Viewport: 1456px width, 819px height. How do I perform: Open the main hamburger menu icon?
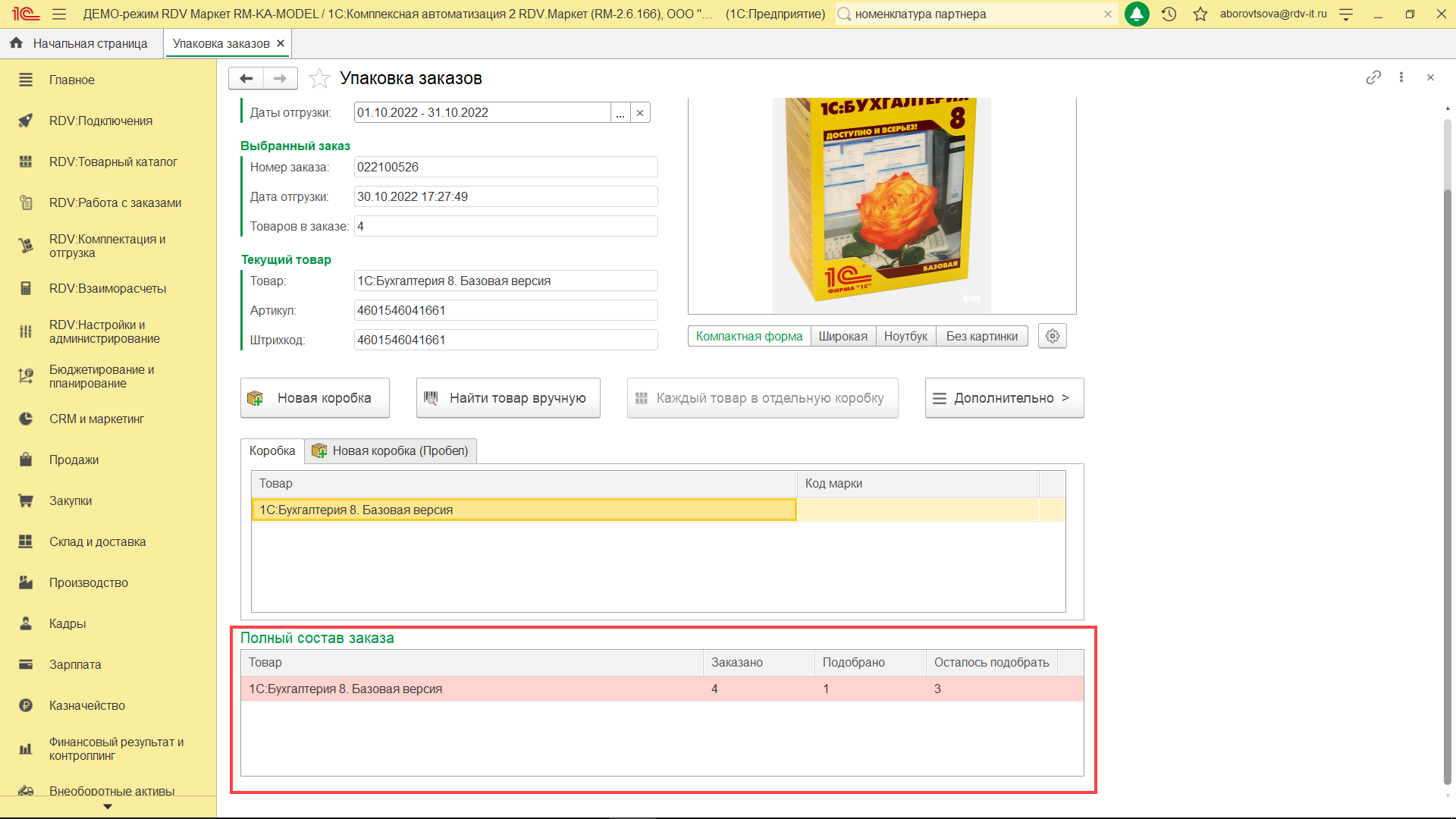59,14
